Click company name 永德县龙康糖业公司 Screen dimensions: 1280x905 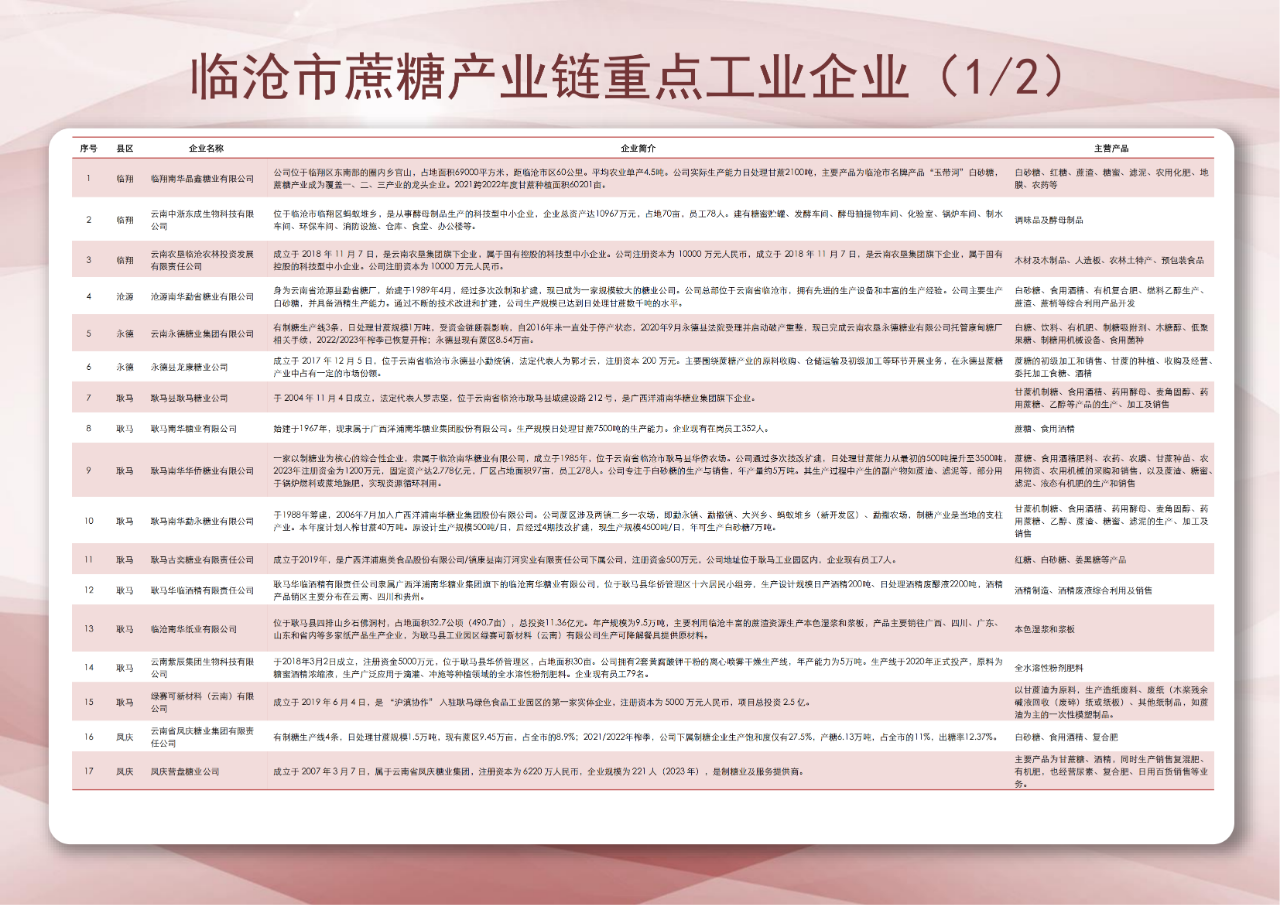point(191,367)
